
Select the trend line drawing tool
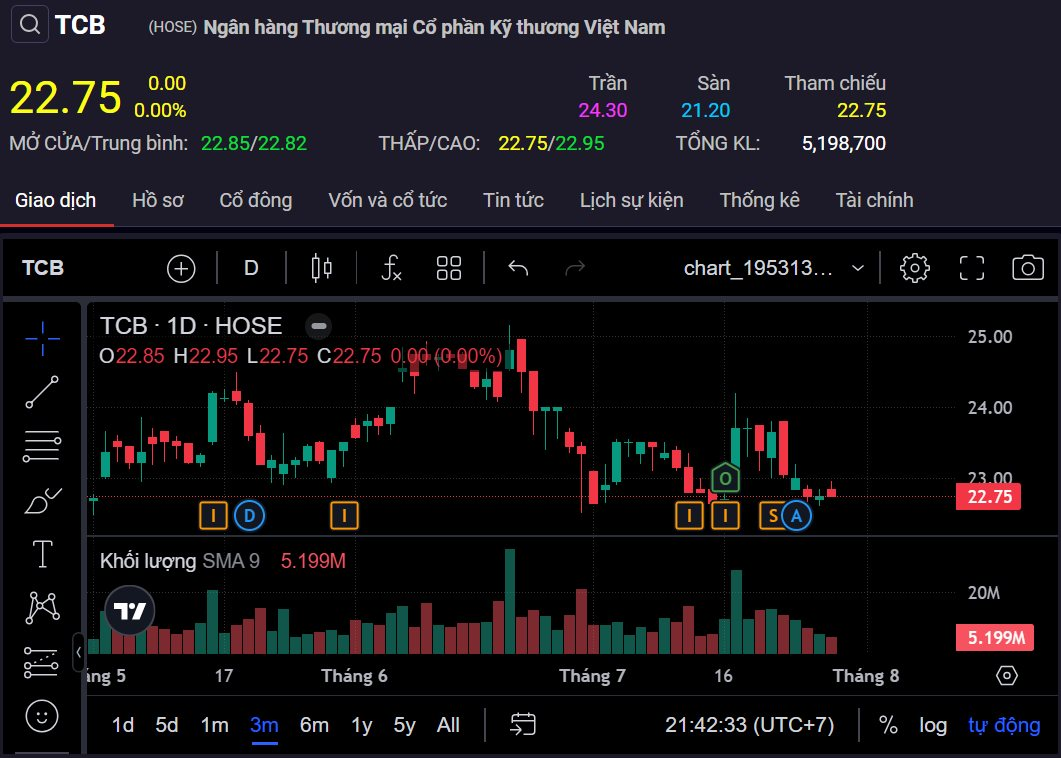coord(42,392)
